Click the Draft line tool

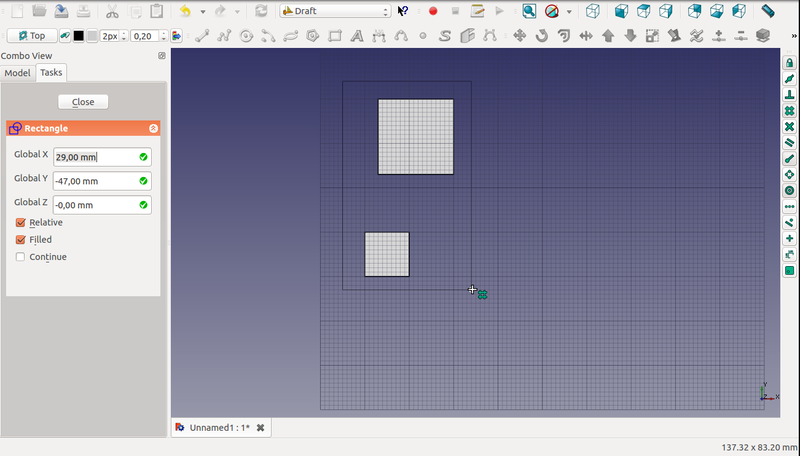(202, 36)
